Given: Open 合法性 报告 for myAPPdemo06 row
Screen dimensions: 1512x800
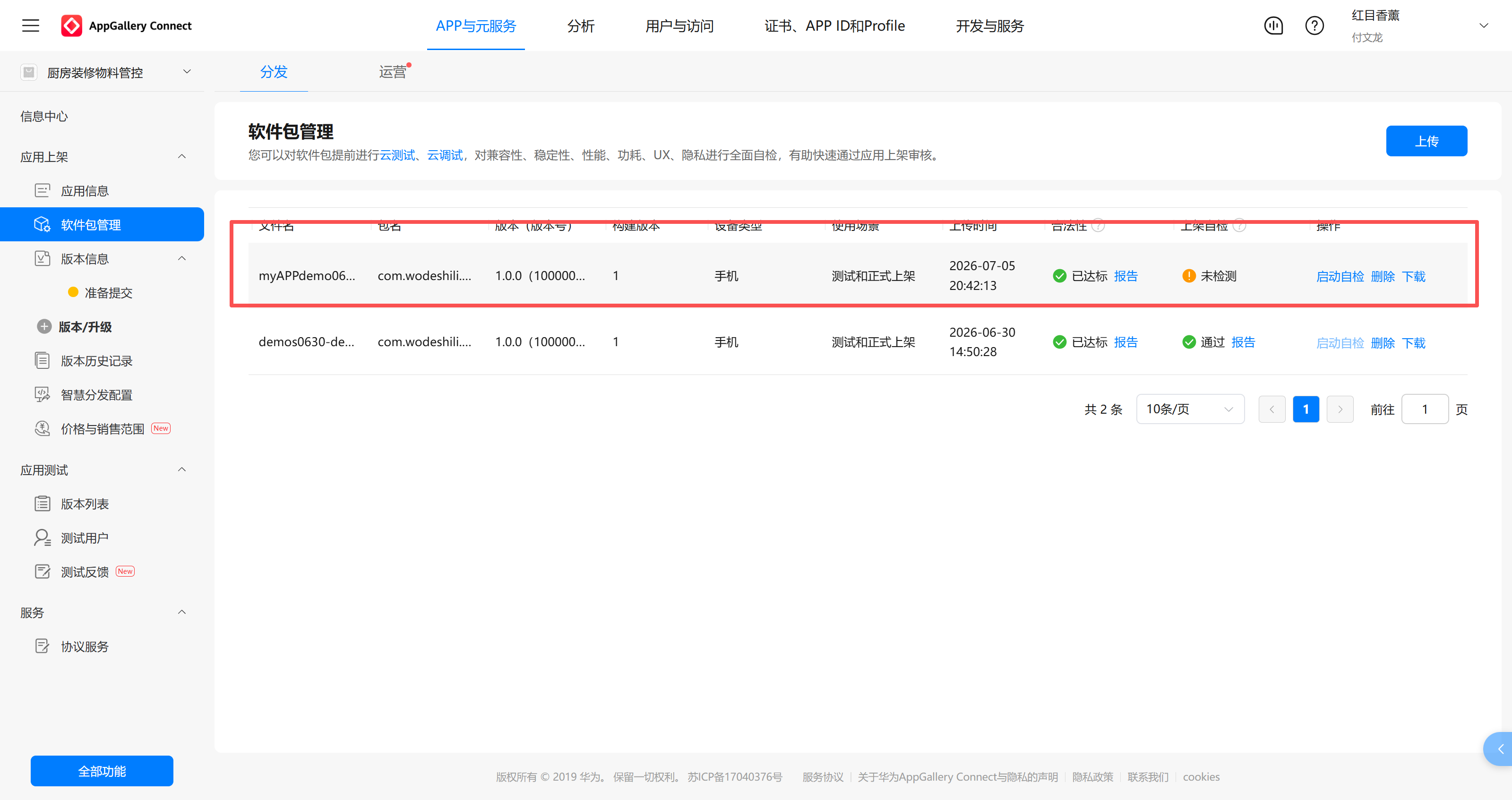Looking at the screenshot, I should click(x=1126, y=276).
